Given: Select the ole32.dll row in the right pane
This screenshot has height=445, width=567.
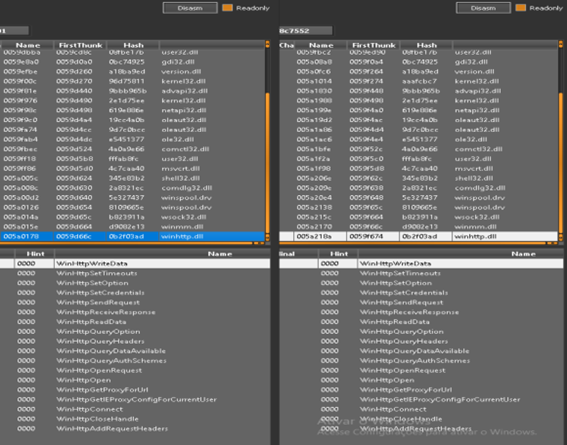Looking at the screenshot, I should coord(419,140).
